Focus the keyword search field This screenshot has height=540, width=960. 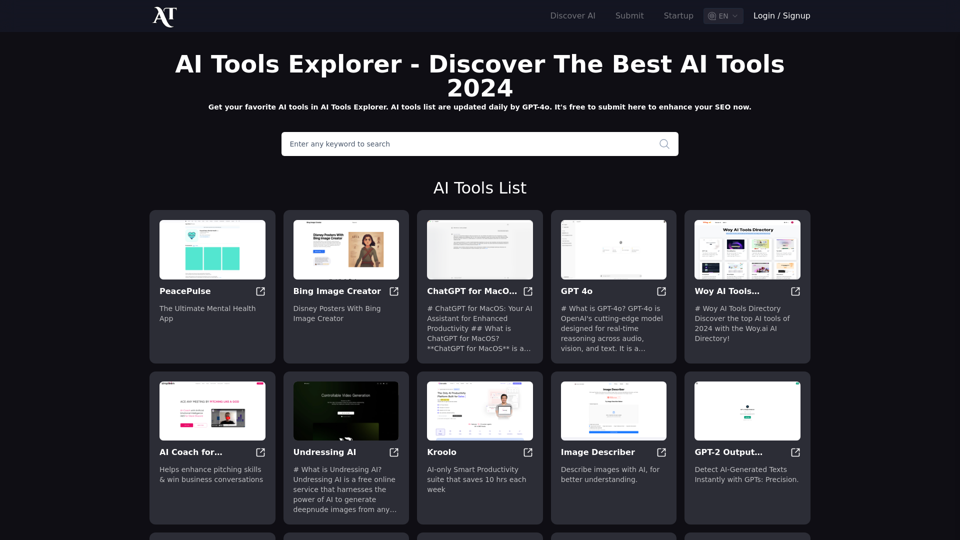tap(479, 144)
